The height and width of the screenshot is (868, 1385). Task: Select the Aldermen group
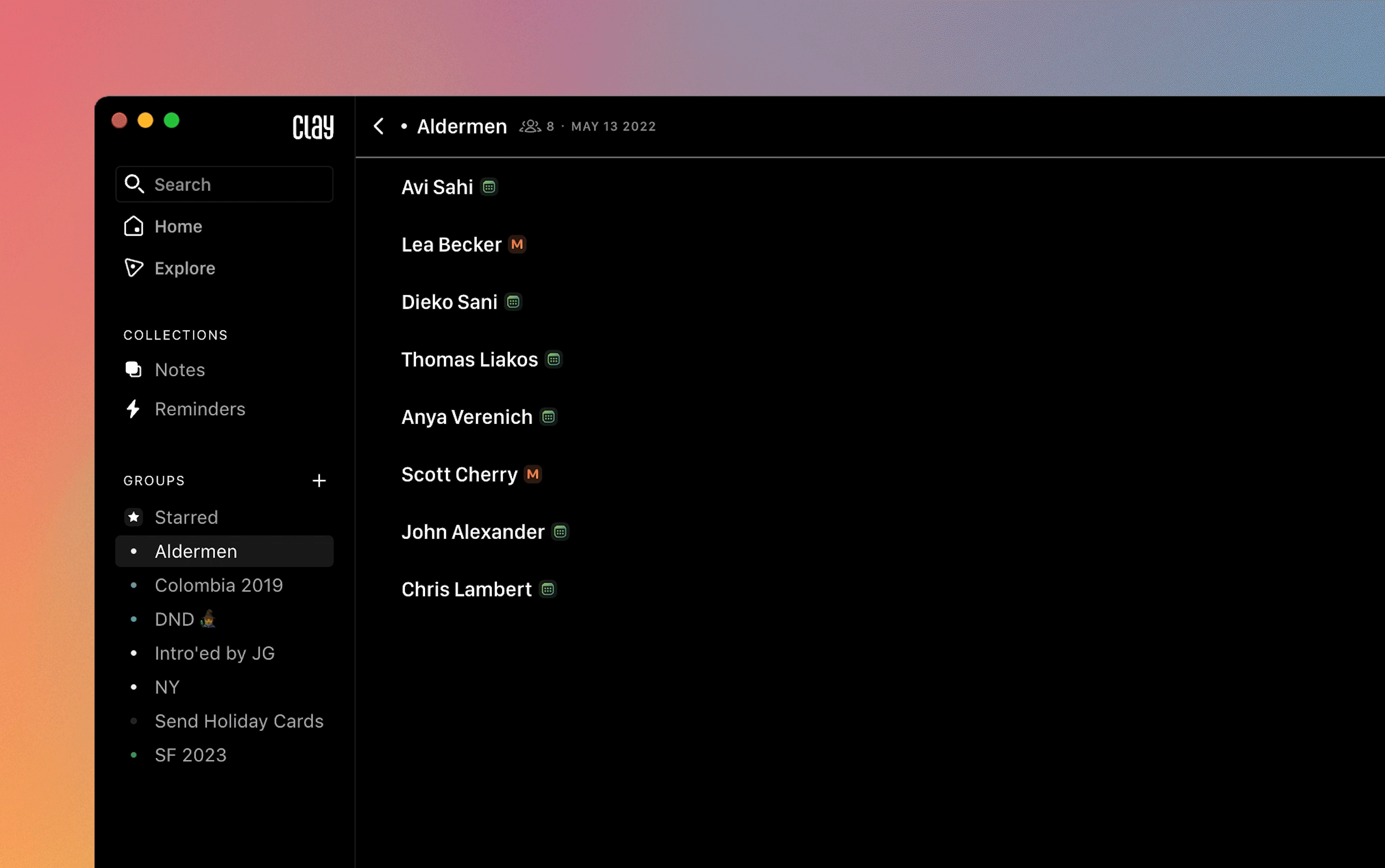tap(196, 551)
